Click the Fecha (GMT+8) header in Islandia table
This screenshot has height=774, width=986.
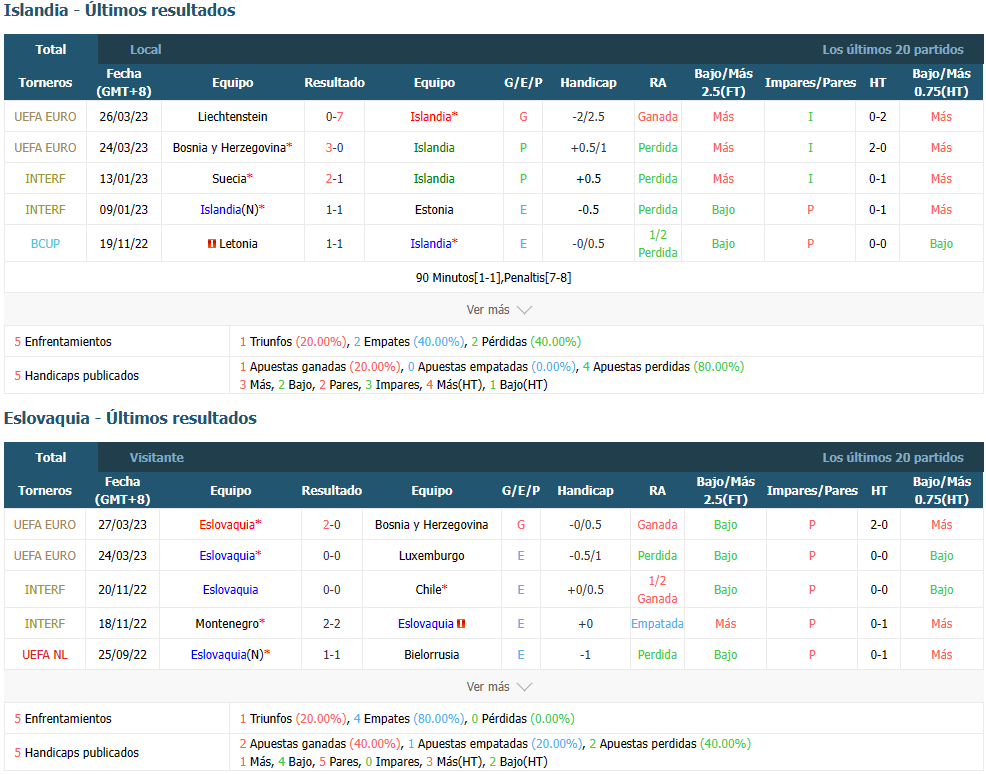[124, 82]
